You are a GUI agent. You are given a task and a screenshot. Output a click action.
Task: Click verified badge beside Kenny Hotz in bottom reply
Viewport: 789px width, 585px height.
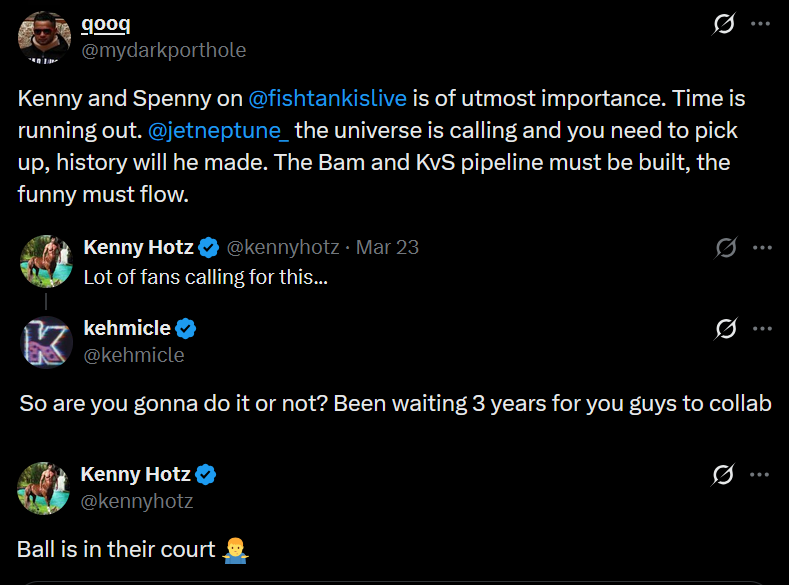(x=206, y=474)
